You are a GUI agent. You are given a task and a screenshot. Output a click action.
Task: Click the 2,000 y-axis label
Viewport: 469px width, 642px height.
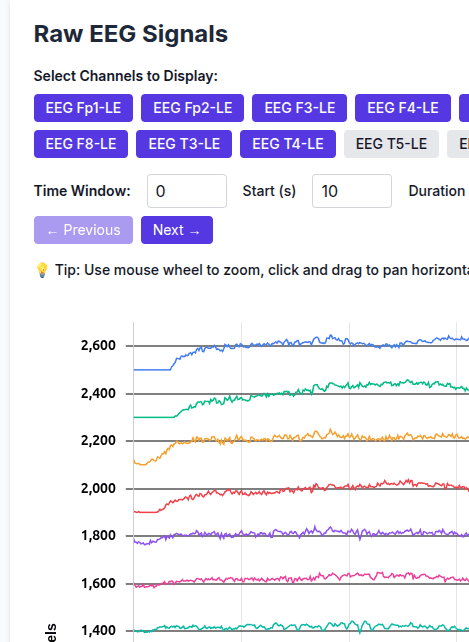point(98,488)
